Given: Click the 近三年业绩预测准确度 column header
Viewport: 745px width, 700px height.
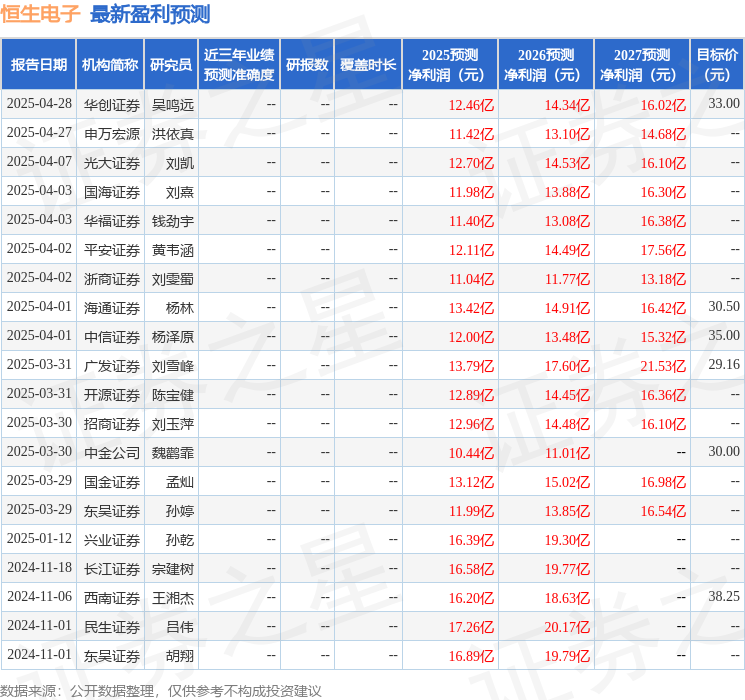Looking at the screenshot, I should (x=239, y=65).
